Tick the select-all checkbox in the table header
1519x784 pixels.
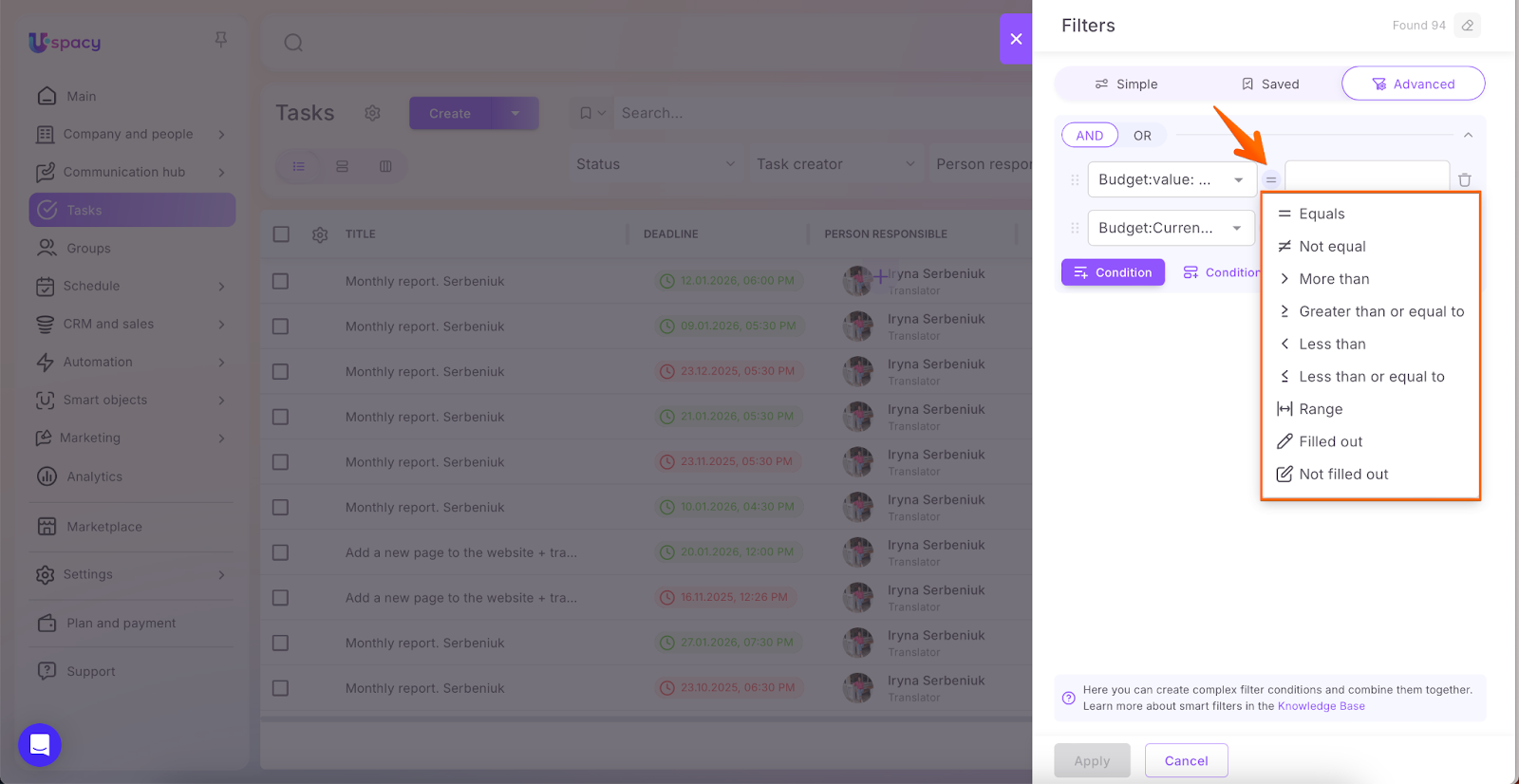pyautogui.click(x=281, y=234)
